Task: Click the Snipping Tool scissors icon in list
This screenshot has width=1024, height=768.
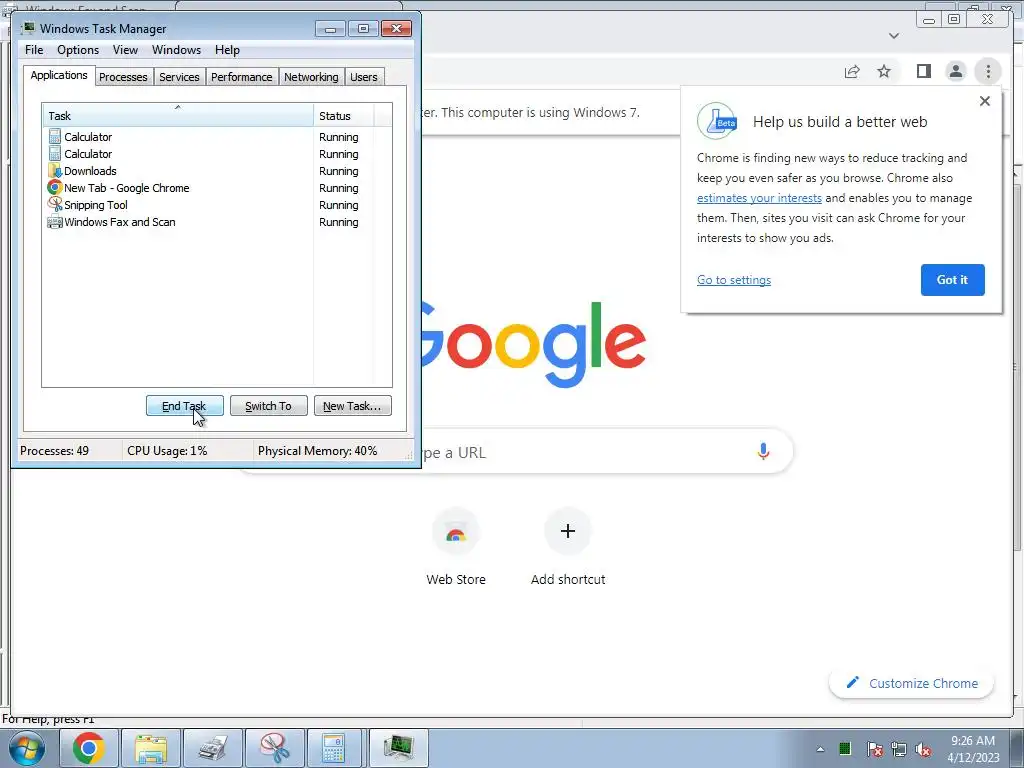Action: [55, 204]
